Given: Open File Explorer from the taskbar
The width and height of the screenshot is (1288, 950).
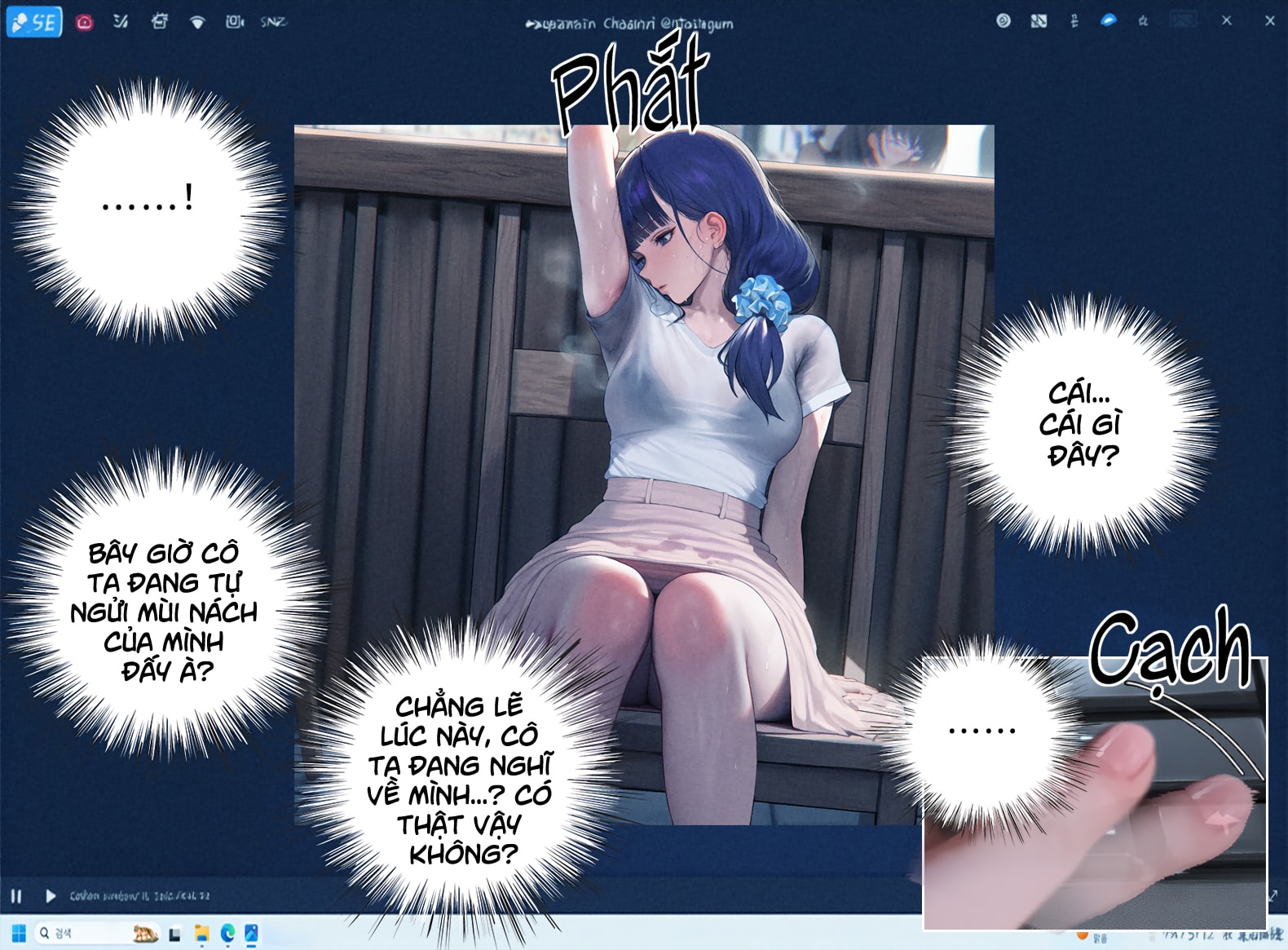Looking at the screenshot, I should coord(201,934).
